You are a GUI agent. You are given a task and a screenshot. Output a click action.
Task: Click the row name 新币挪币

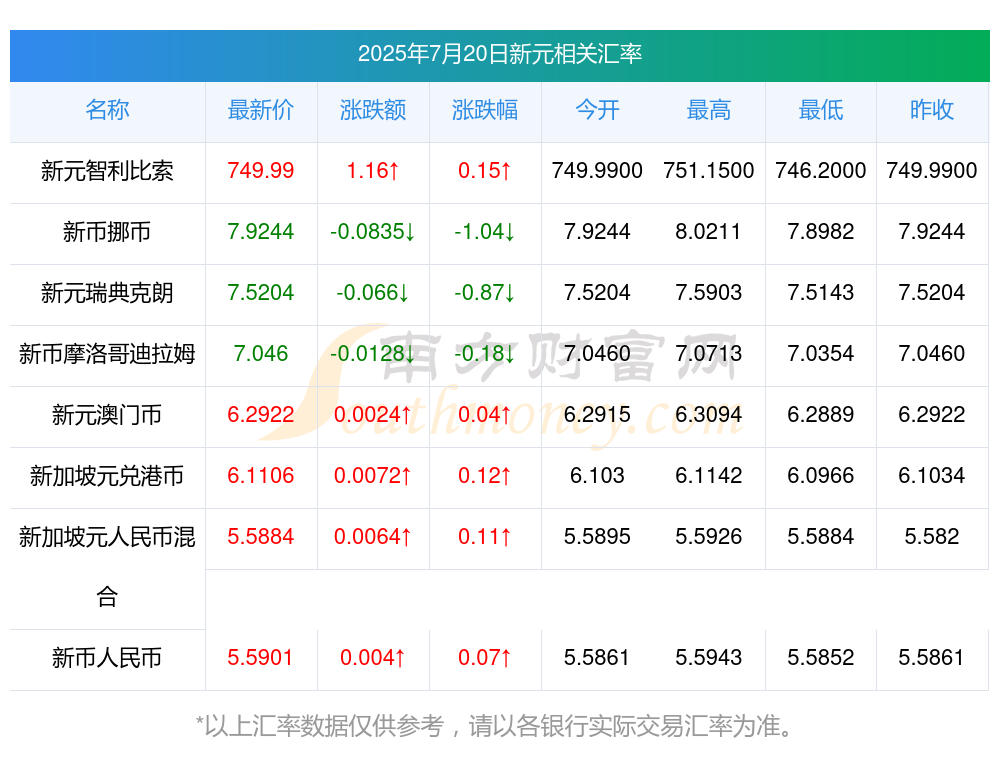(107, 232)
